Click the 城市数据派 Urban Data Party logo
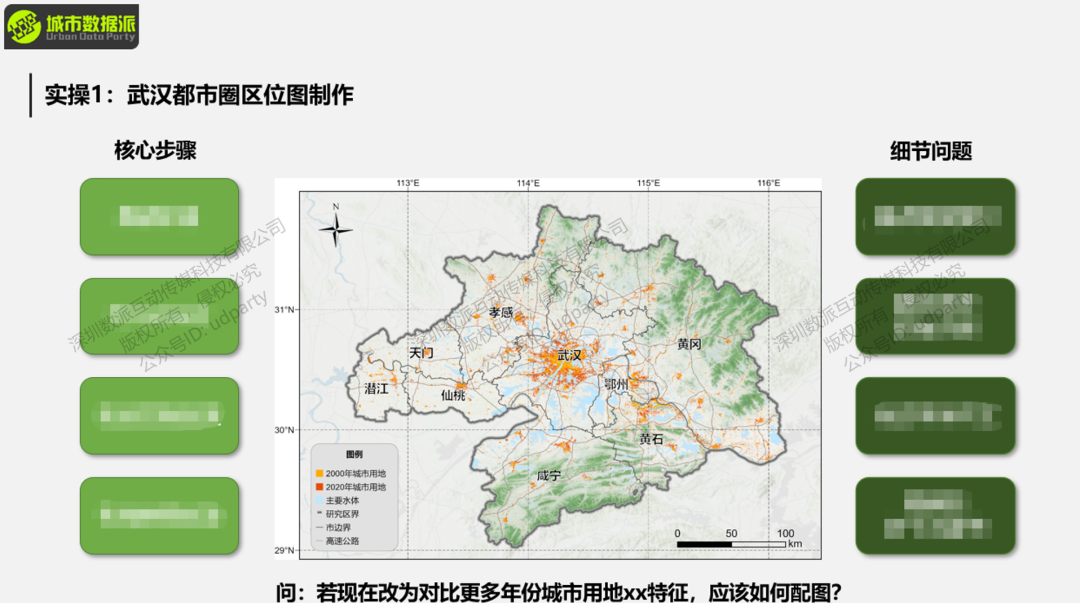 (x=71, y=26)
